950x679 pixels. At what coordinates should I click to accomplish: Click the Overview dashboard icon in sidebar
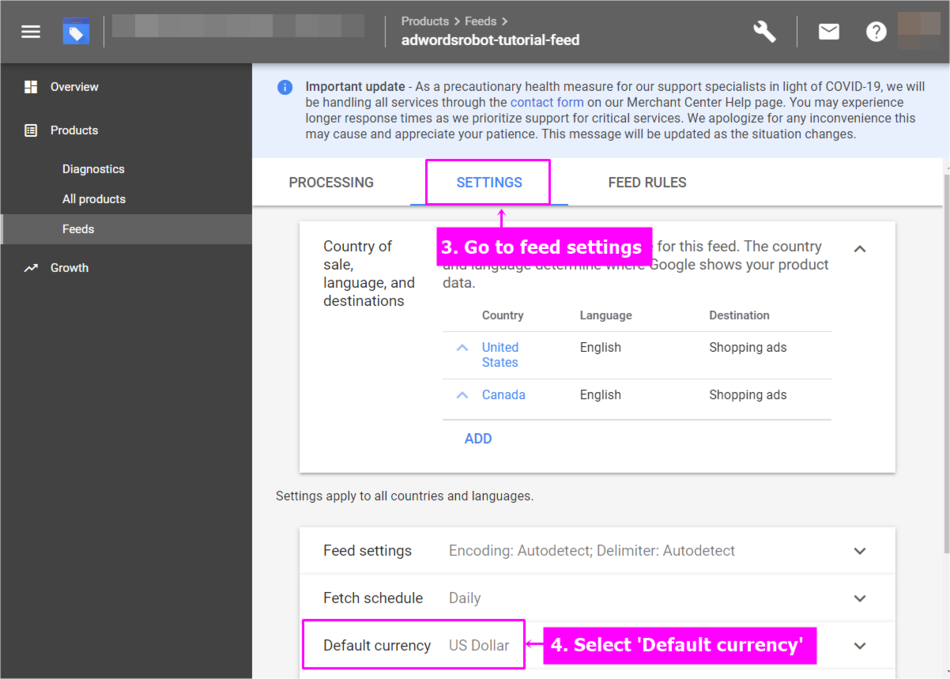point(31,87)
